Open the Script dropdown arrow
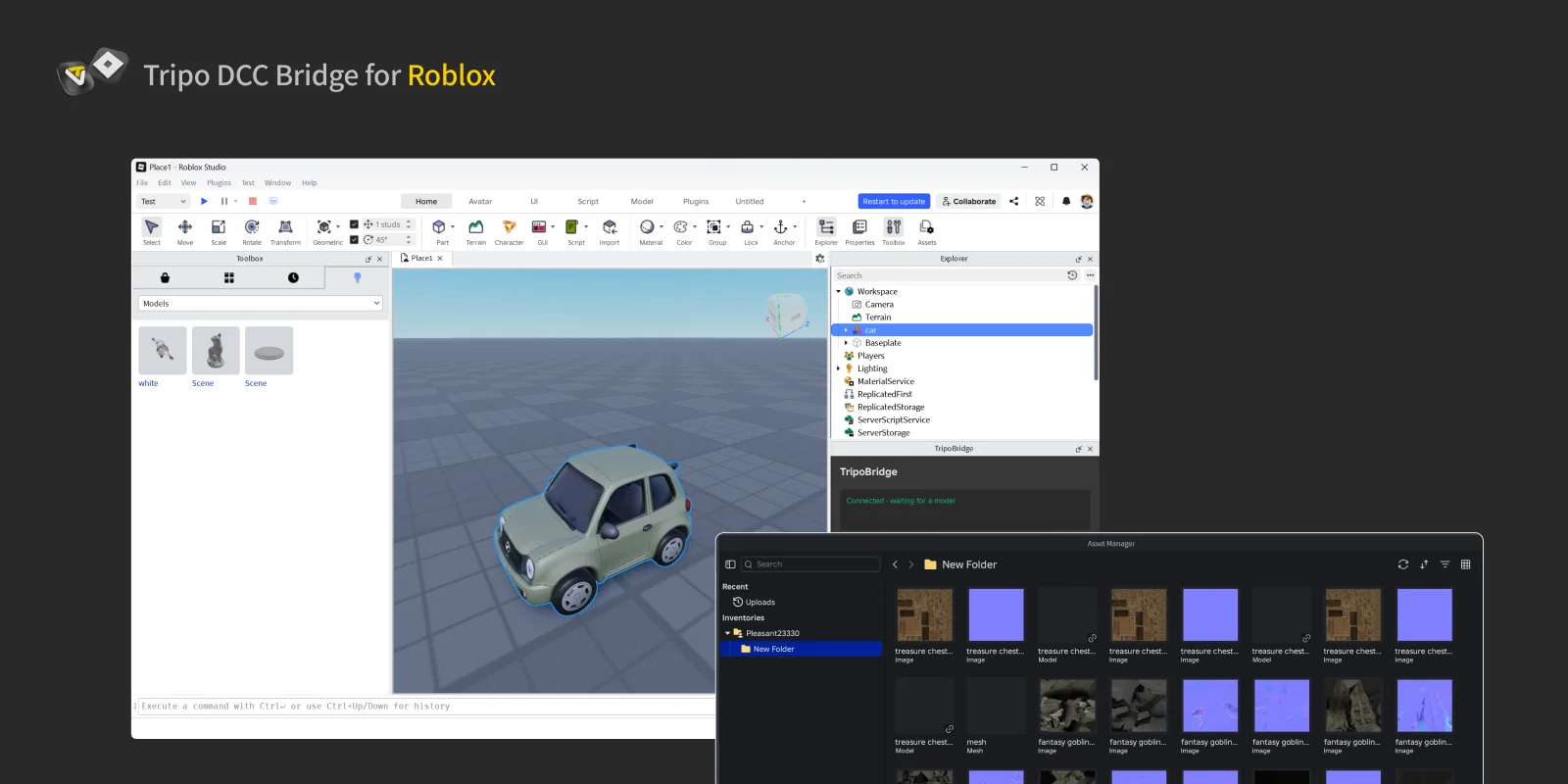Image resolution: width=1568 pixels, height=784 pixels. pos(586,227)
